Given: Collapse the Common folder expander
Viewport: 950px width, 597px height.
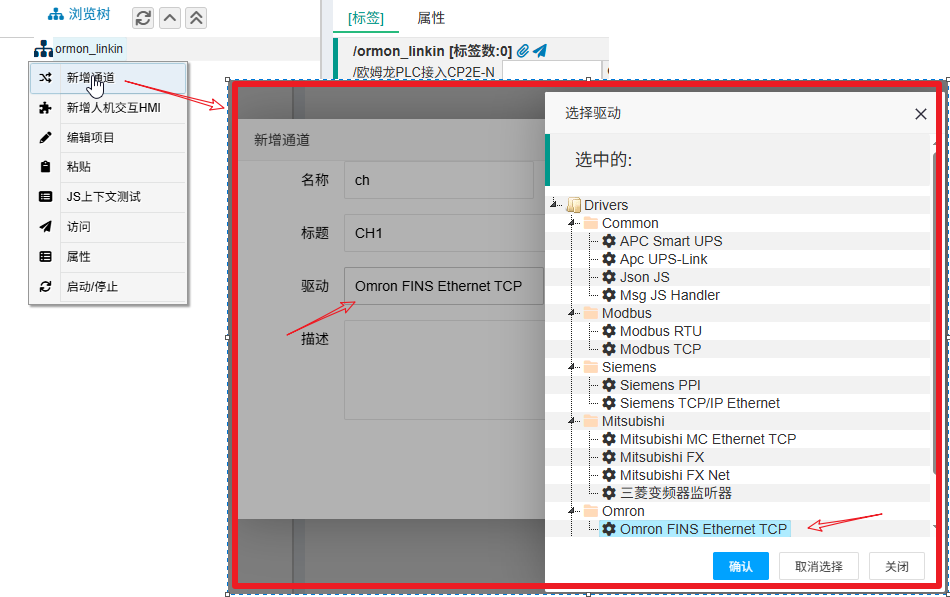Looking at the screenshot, I should (x=573, y=223).
